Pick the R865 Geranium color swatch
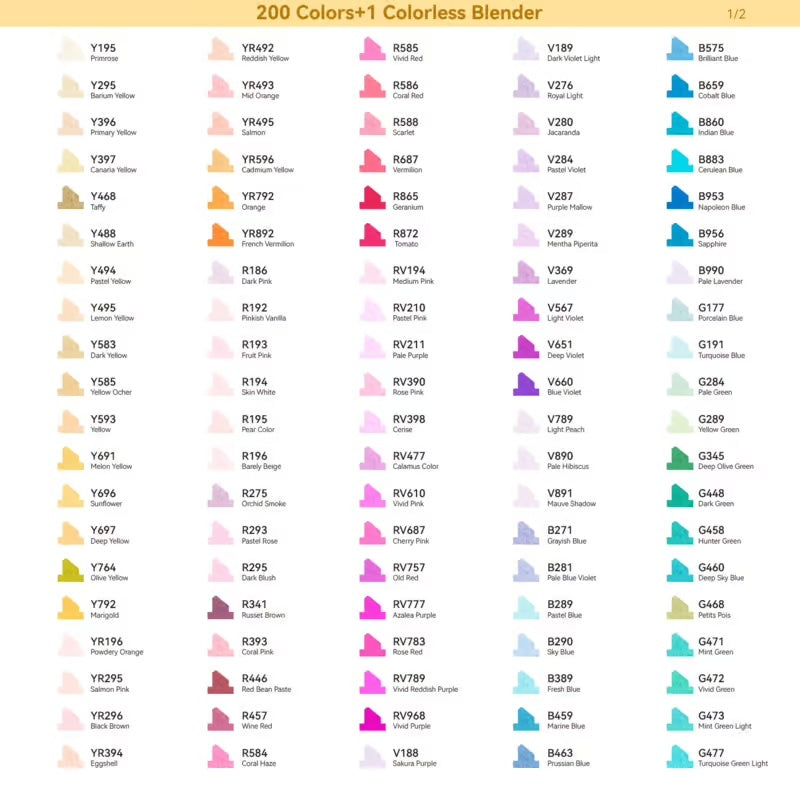 point(372,198)
